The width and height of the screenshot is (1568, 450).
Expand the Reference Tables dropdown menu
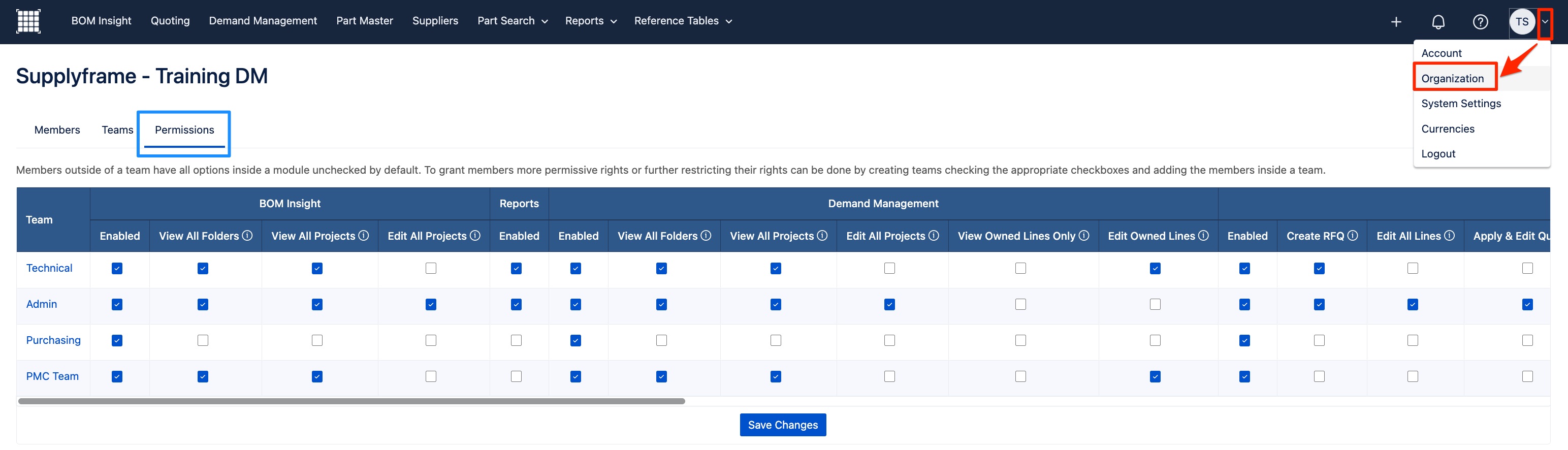(683, 21)
